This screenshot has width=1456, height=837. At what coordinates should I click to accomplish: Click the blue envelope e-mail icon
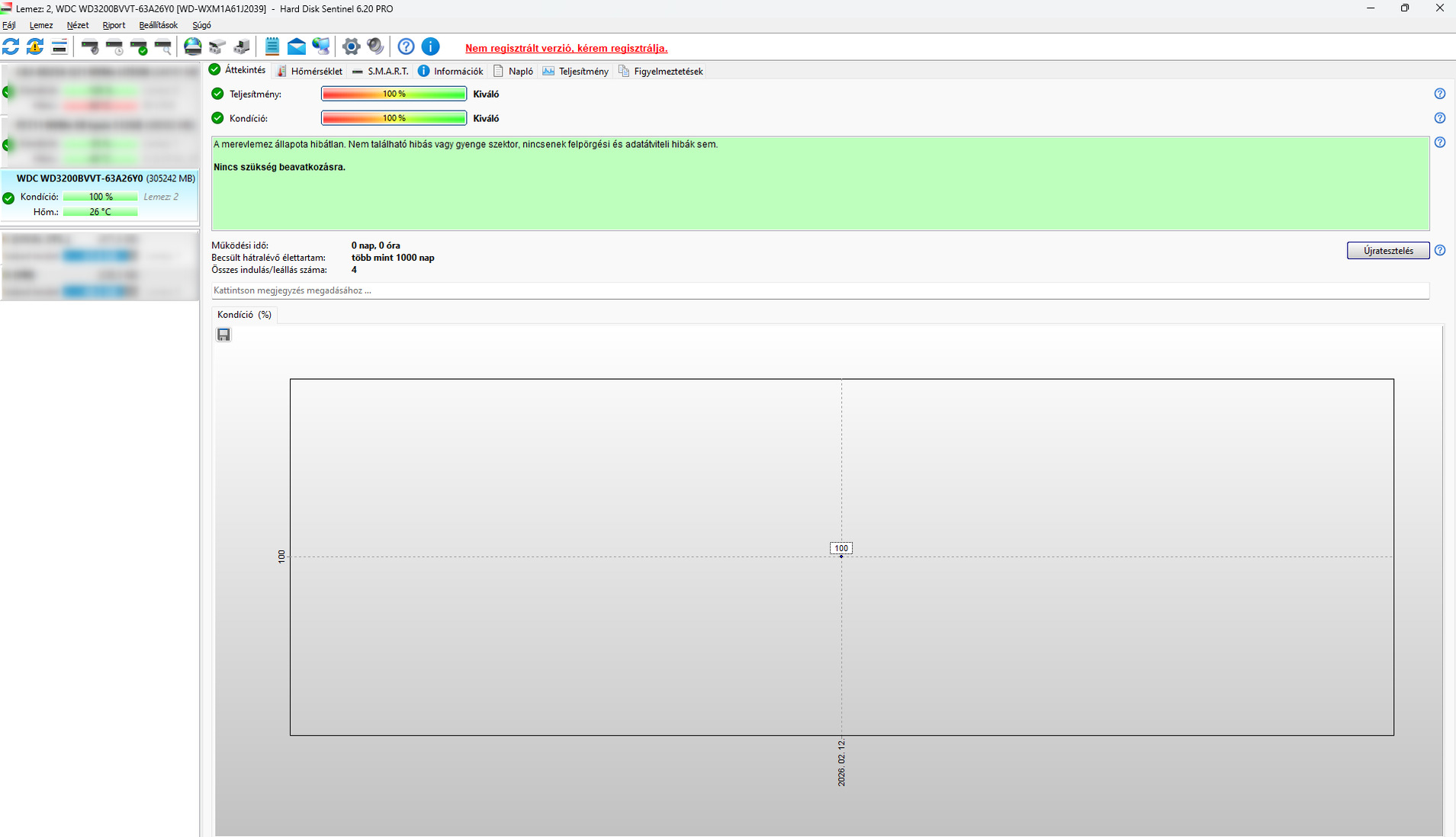[x=297, y=46]
